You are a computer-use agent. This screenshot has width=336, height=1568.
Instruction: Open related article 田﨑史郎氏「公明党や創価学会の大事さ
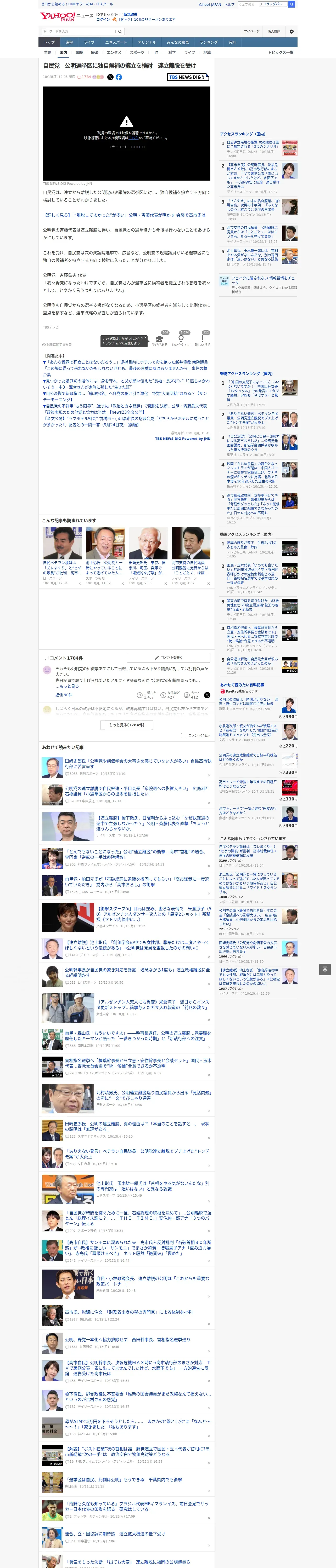[138, 764]
